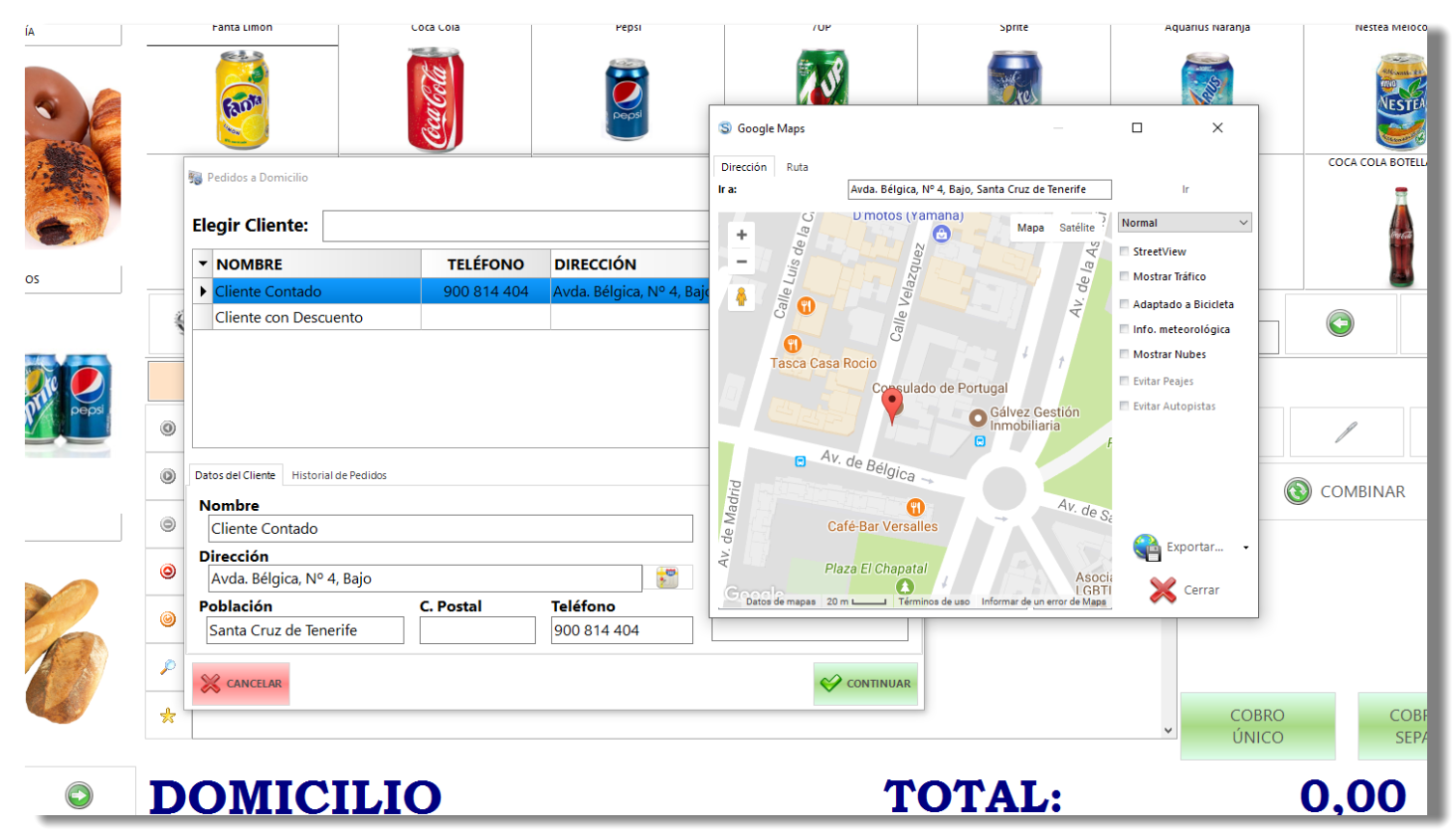Zoom in on the Google map

tap(741, 236)
